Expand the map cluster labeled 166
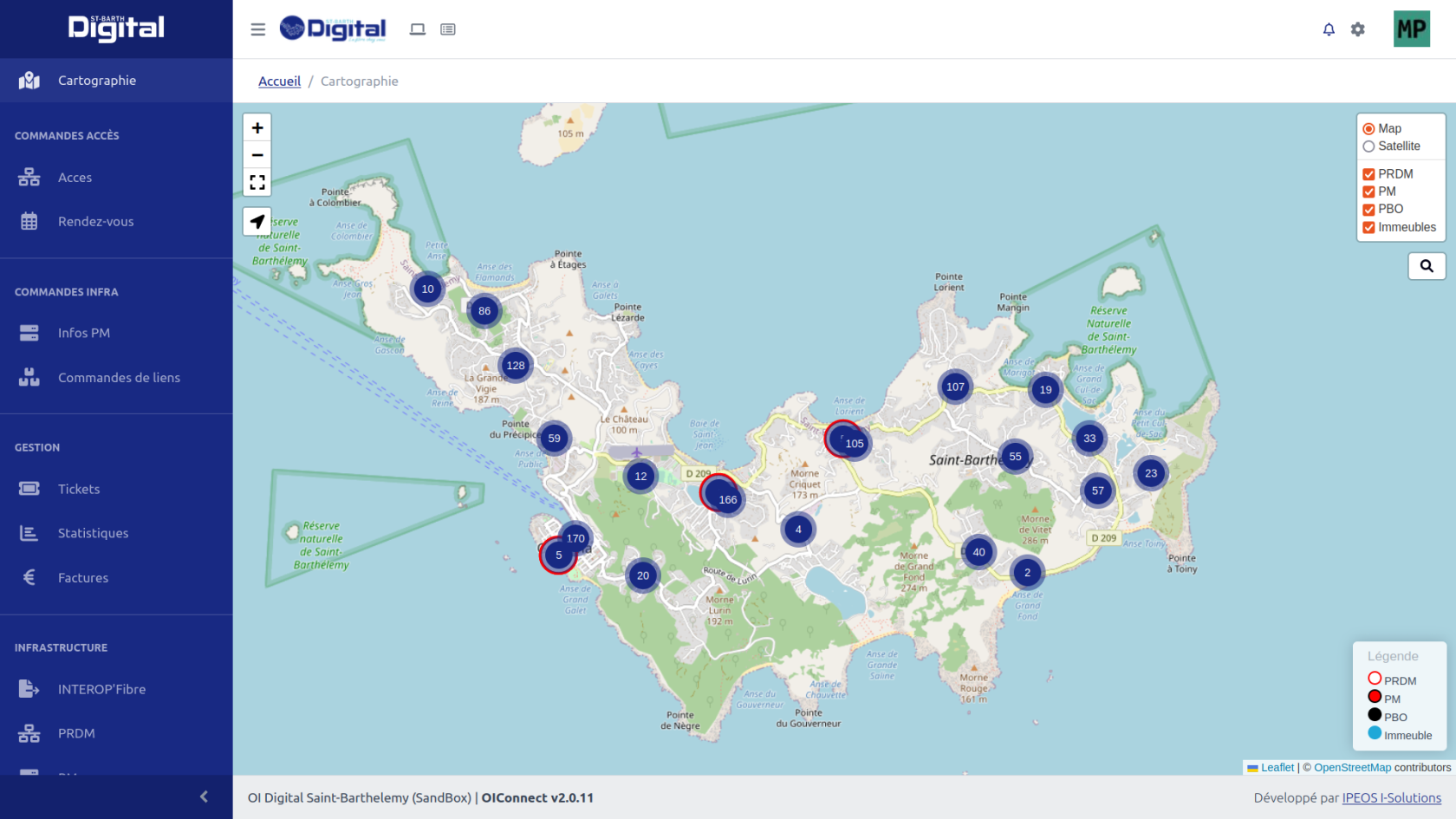Screen dimensions: 1456x819 pyautogui.click(x=726, y=499)
